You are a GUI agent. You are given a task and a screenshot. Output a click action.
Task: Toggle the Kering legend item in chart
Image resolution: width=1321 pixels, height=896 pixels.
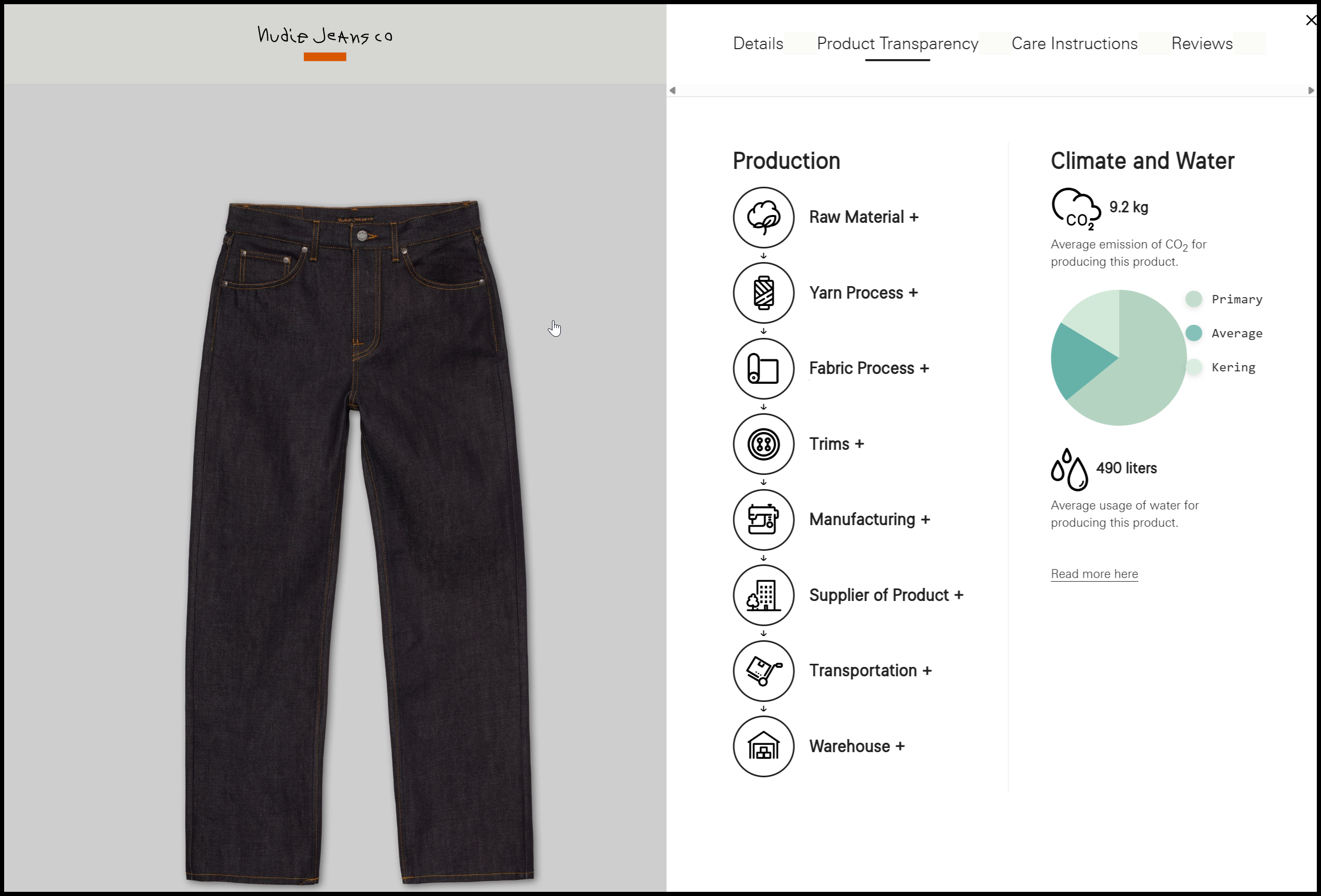1233,368
